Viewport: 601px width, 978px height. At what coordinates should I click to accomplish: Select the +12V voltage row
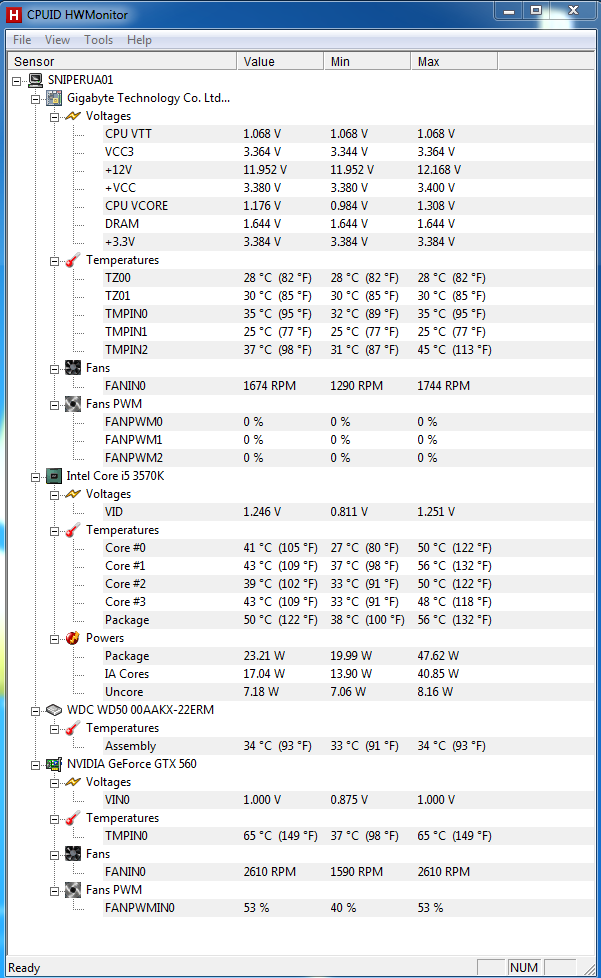click(x=348, y=170)
